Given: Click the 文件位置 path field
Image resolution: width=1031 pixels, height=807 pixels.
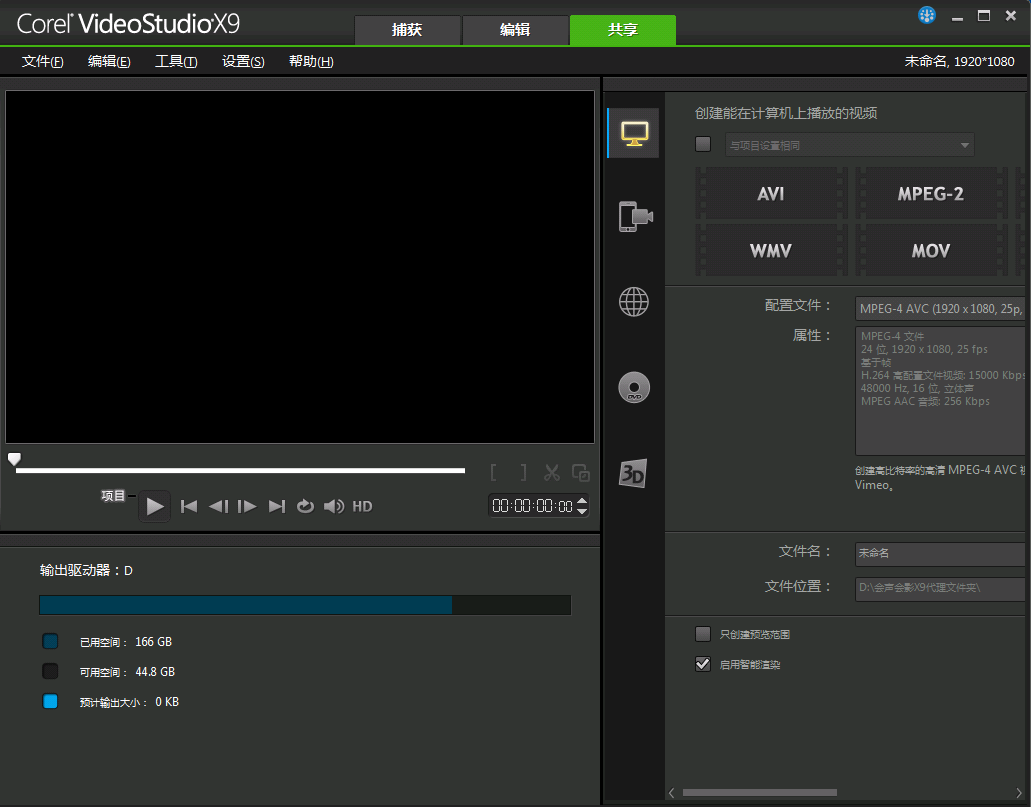Looking at the screenshot, I should pyautogui.click(x=940, y=588).
